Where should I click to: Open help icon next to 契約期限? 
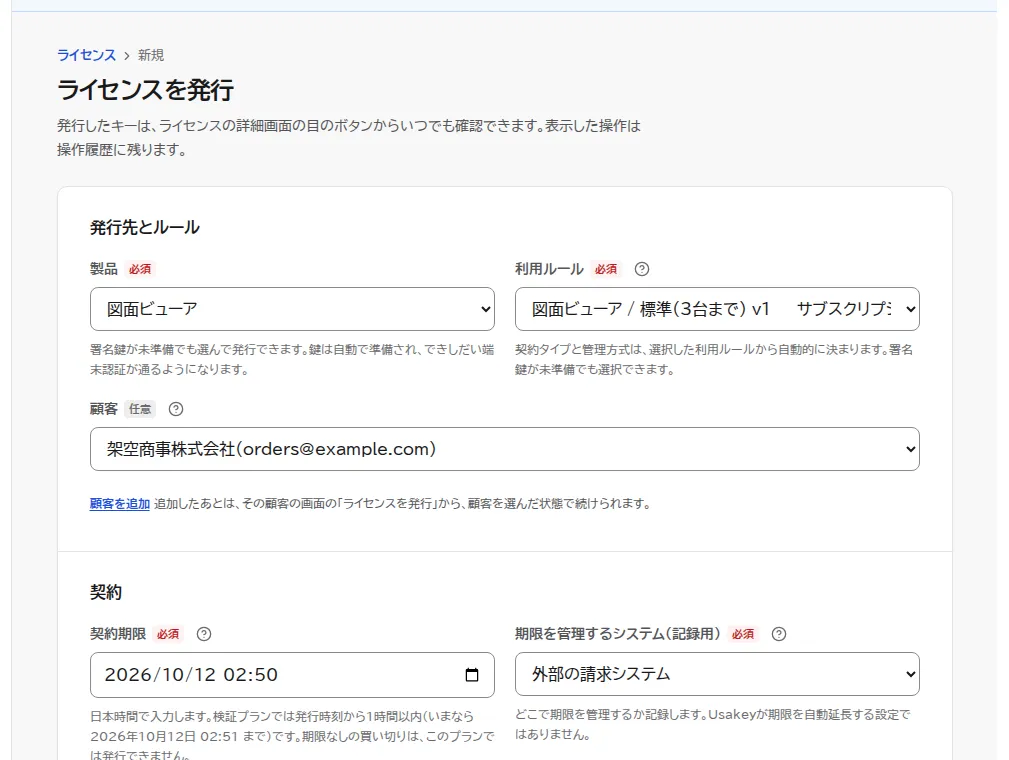coord(204,634)
